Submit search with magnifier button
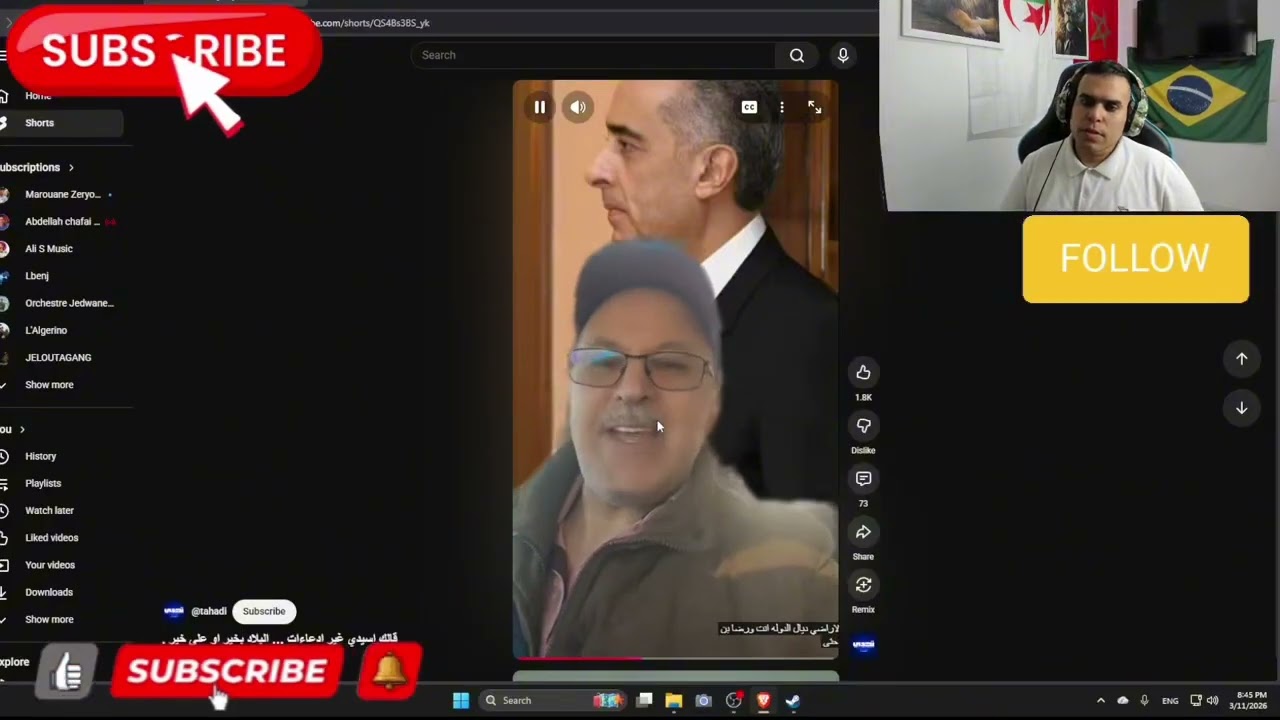Image resolution: width=1280 pixels, height=720 pixels. click(x=797, y=55)
